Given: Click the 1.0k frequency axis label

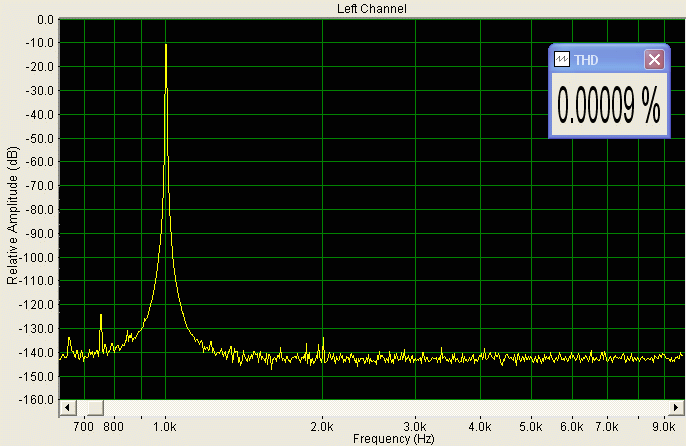Looking at the screenshot, I should click(x=164, y=427).
